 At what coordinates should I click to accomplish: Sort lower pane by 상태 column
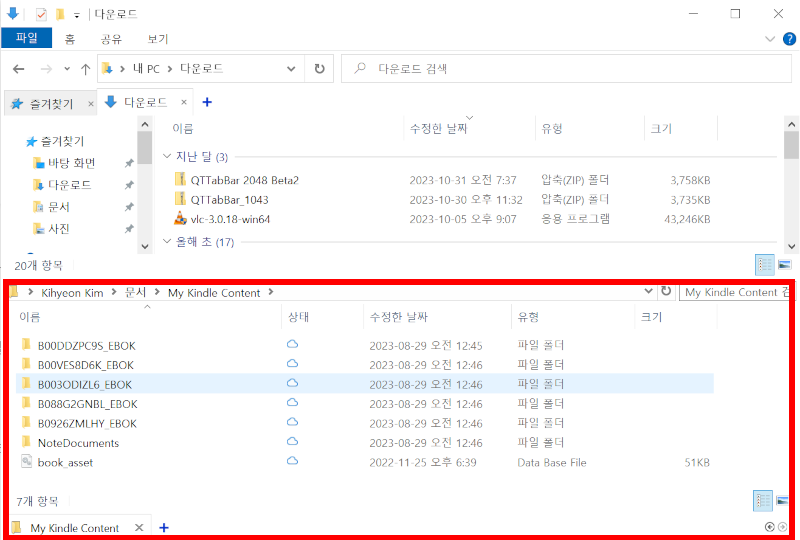click(298, 317)
